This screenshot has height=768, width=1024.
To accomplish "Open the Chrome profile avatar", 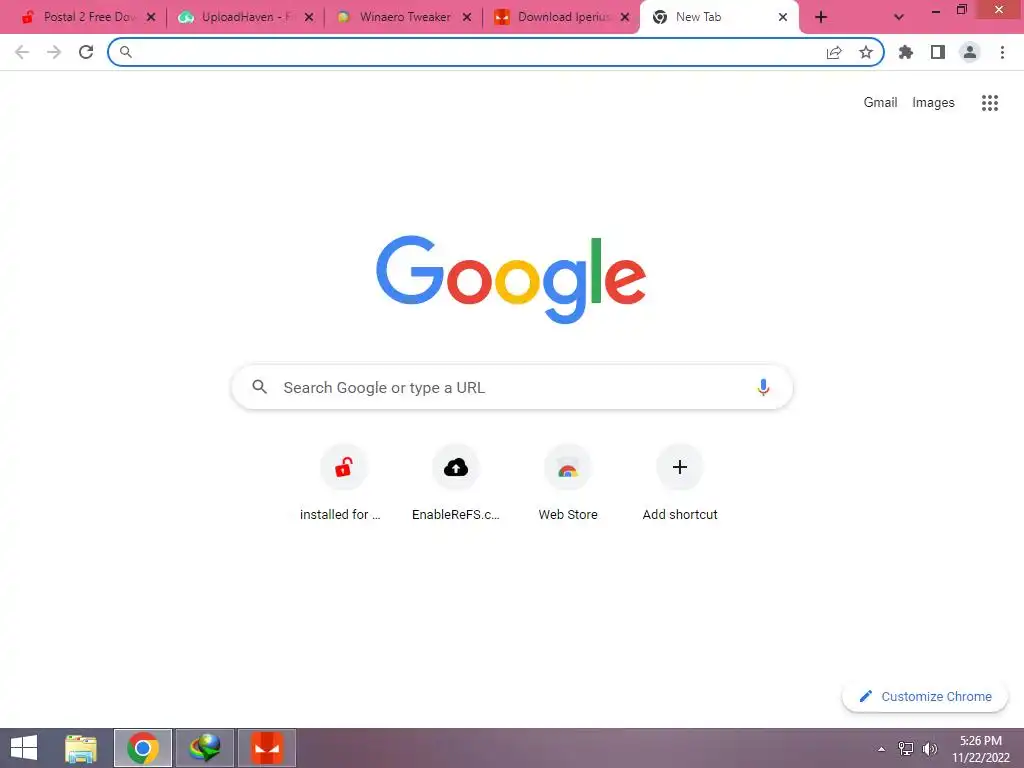I will click(970, 52).
